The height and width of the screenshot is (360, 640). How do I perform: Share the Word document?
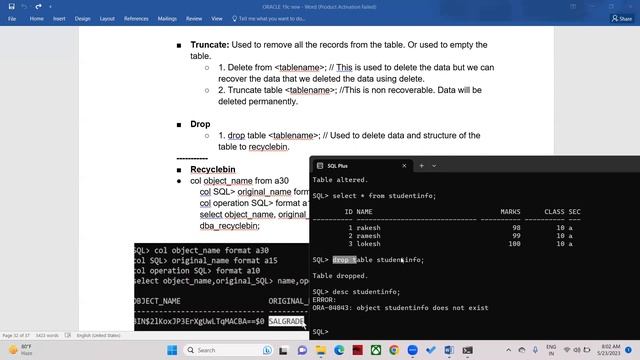point(622,19)
